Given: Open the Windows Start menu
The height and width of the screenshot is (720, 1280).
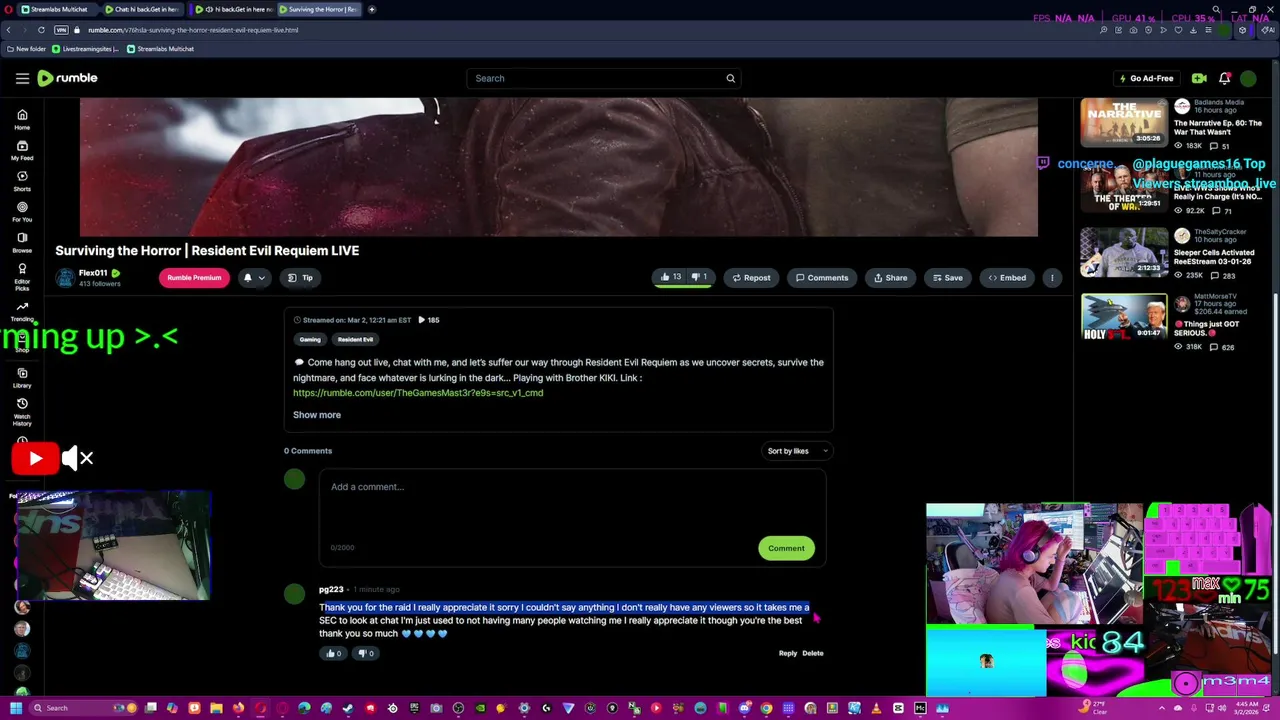Looking at the screenshot, I should point(16,708).
